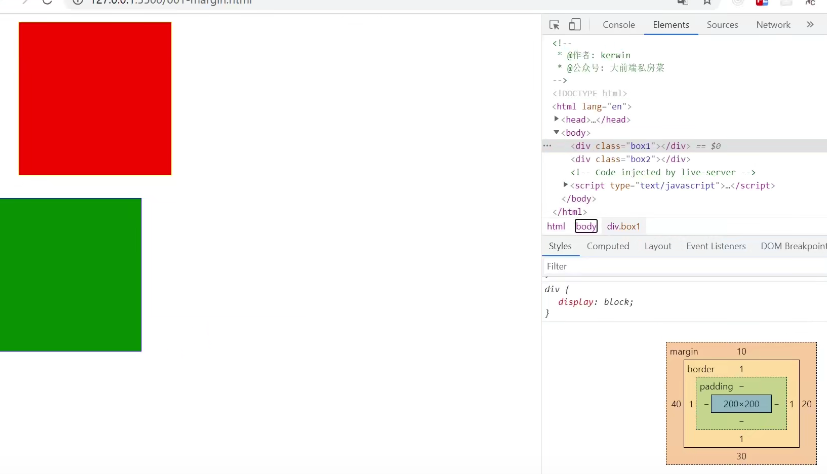Viewport: 827px width, 474px height.
Task: Click the red box on the page
Action: (95, 99)
